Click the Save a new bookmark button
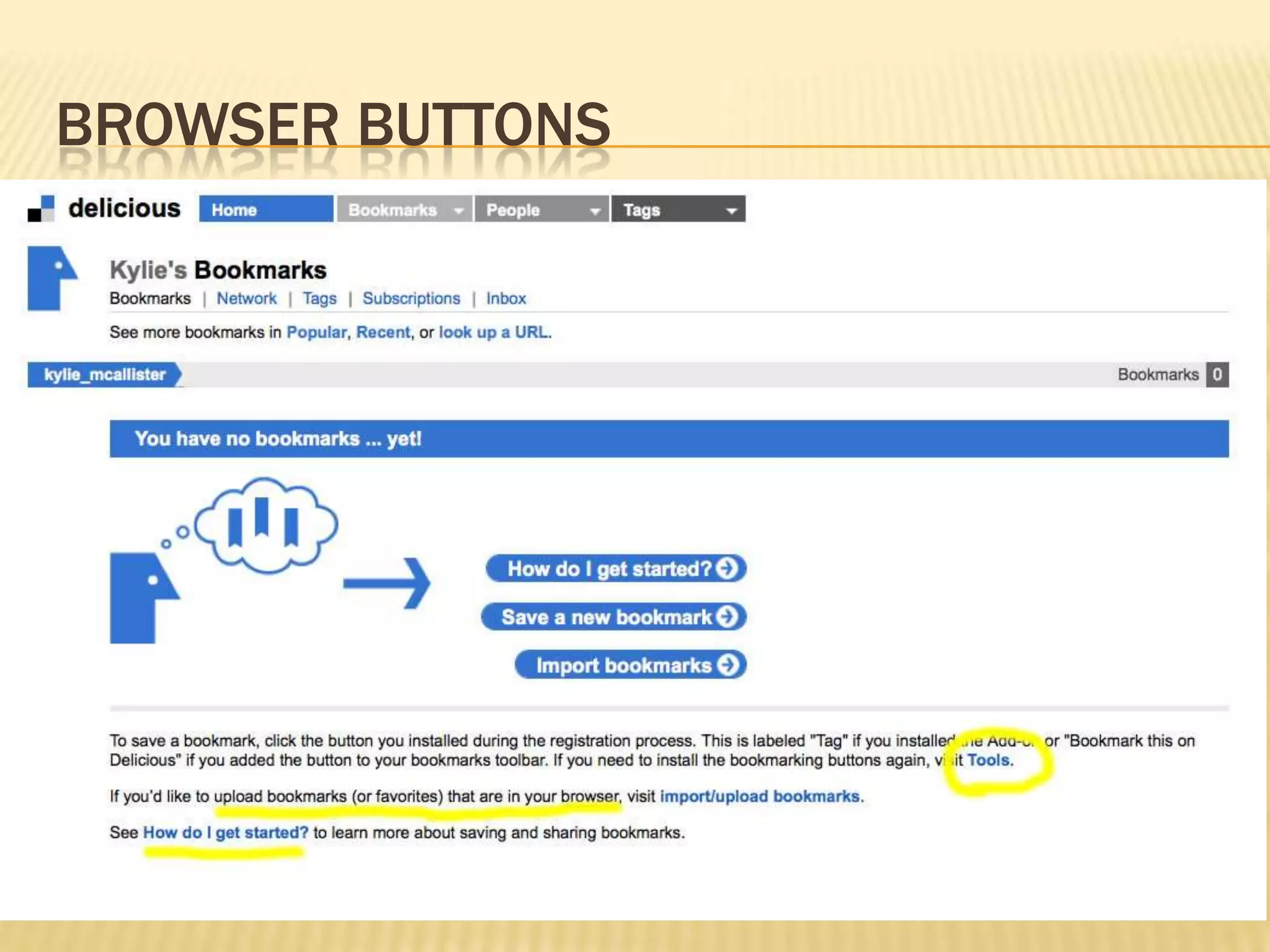 [614, 617]
